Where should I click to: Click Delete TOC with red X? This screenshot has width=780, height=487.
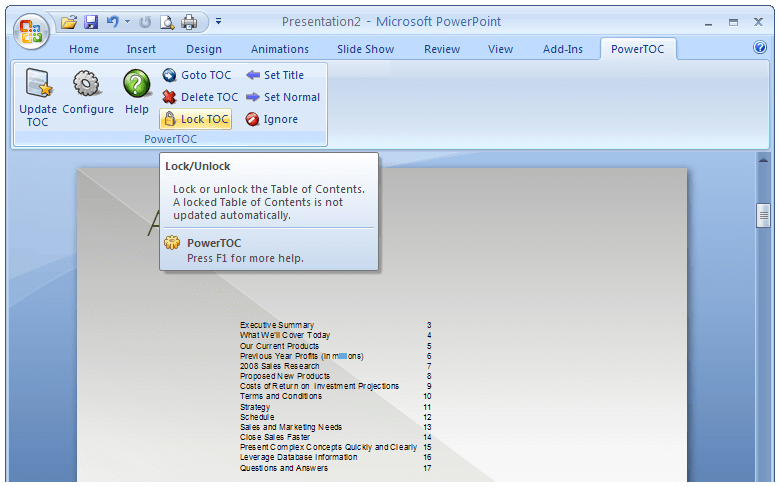point(200,97)
